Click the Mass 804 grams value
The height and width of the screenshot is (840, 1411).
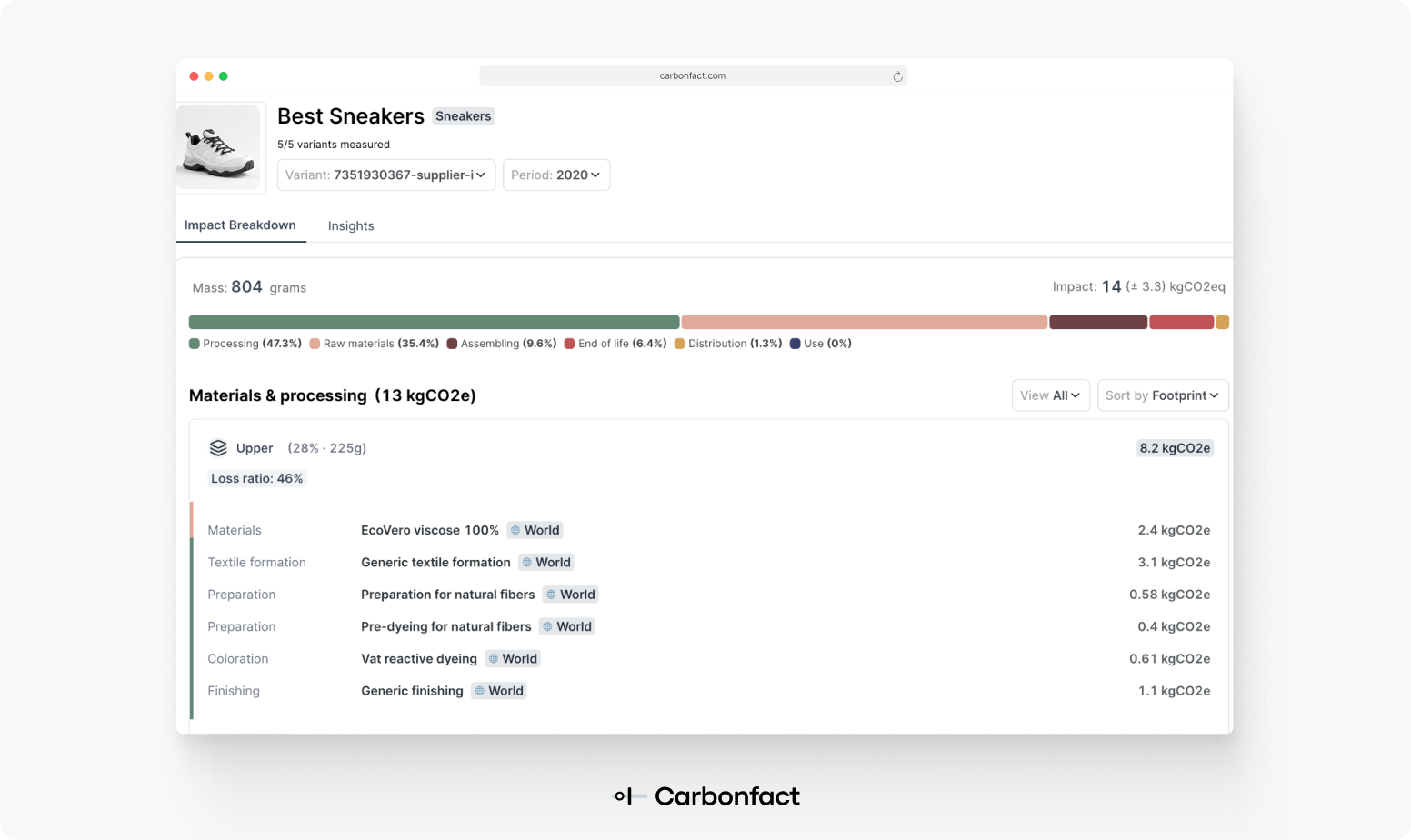click(249, 287)
